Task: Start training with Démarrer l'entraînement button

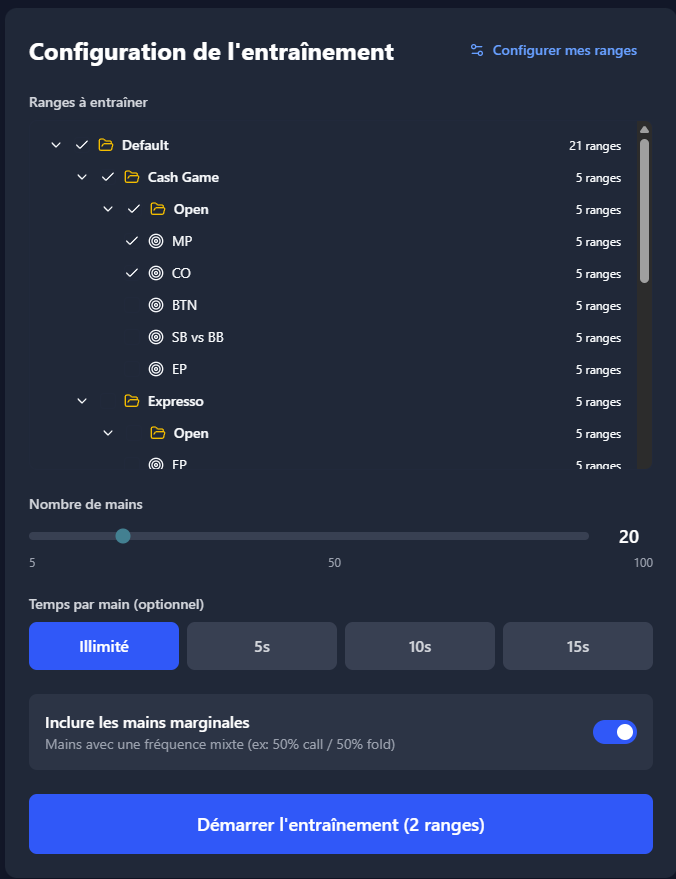Action: (341, 824)
